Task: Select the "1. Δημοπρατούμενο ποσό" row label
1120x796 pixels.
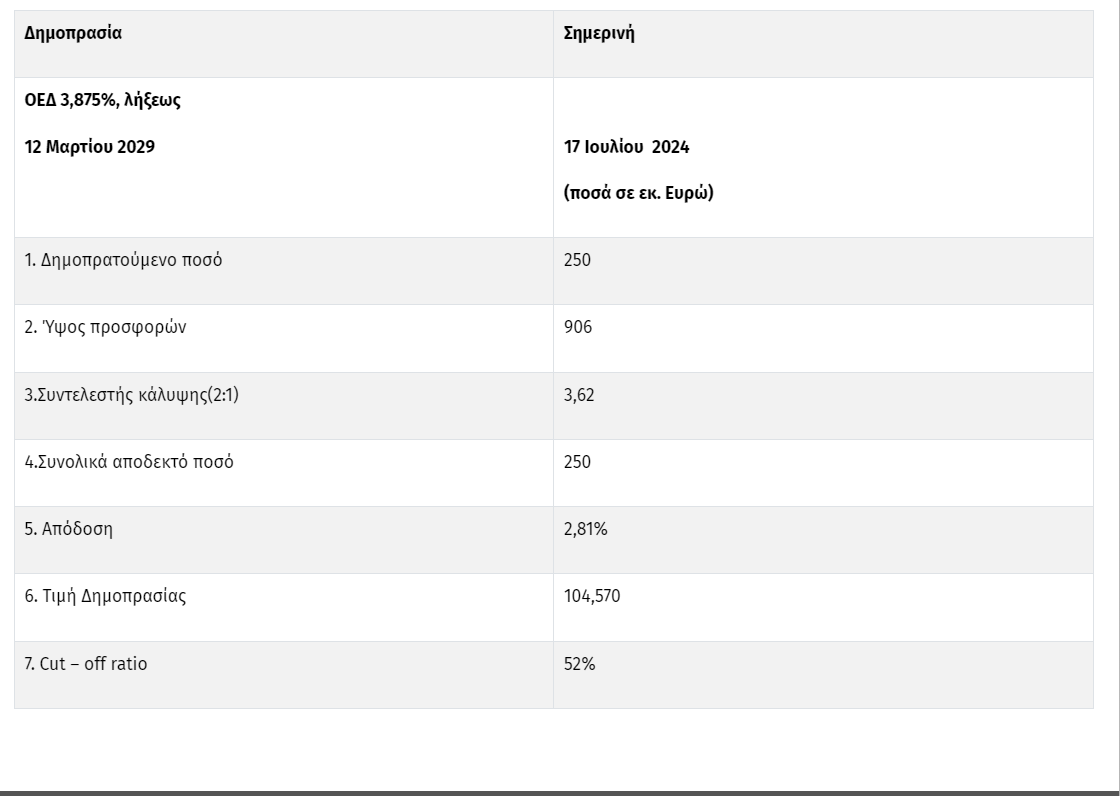Action: coord(123,260)
